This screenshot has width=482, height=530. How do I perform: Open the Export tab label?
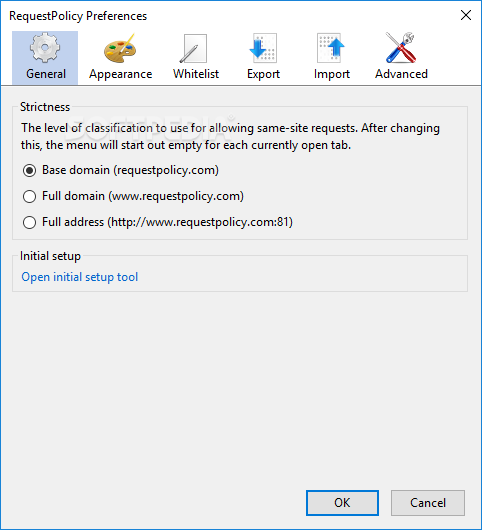[263, 74]
